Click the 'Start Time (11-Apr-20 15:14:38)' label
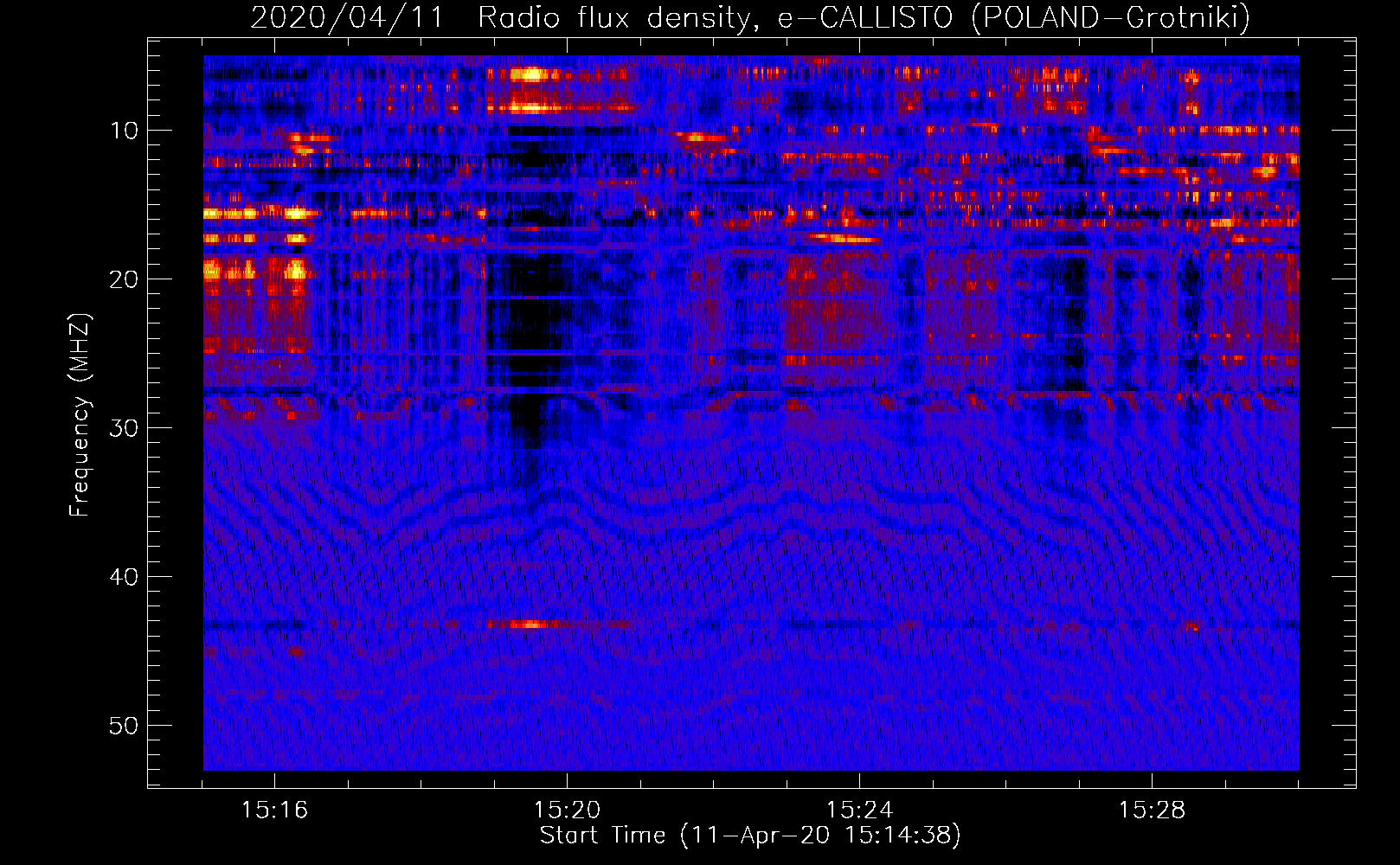The image size is (1400, 865). click(750, 836)
